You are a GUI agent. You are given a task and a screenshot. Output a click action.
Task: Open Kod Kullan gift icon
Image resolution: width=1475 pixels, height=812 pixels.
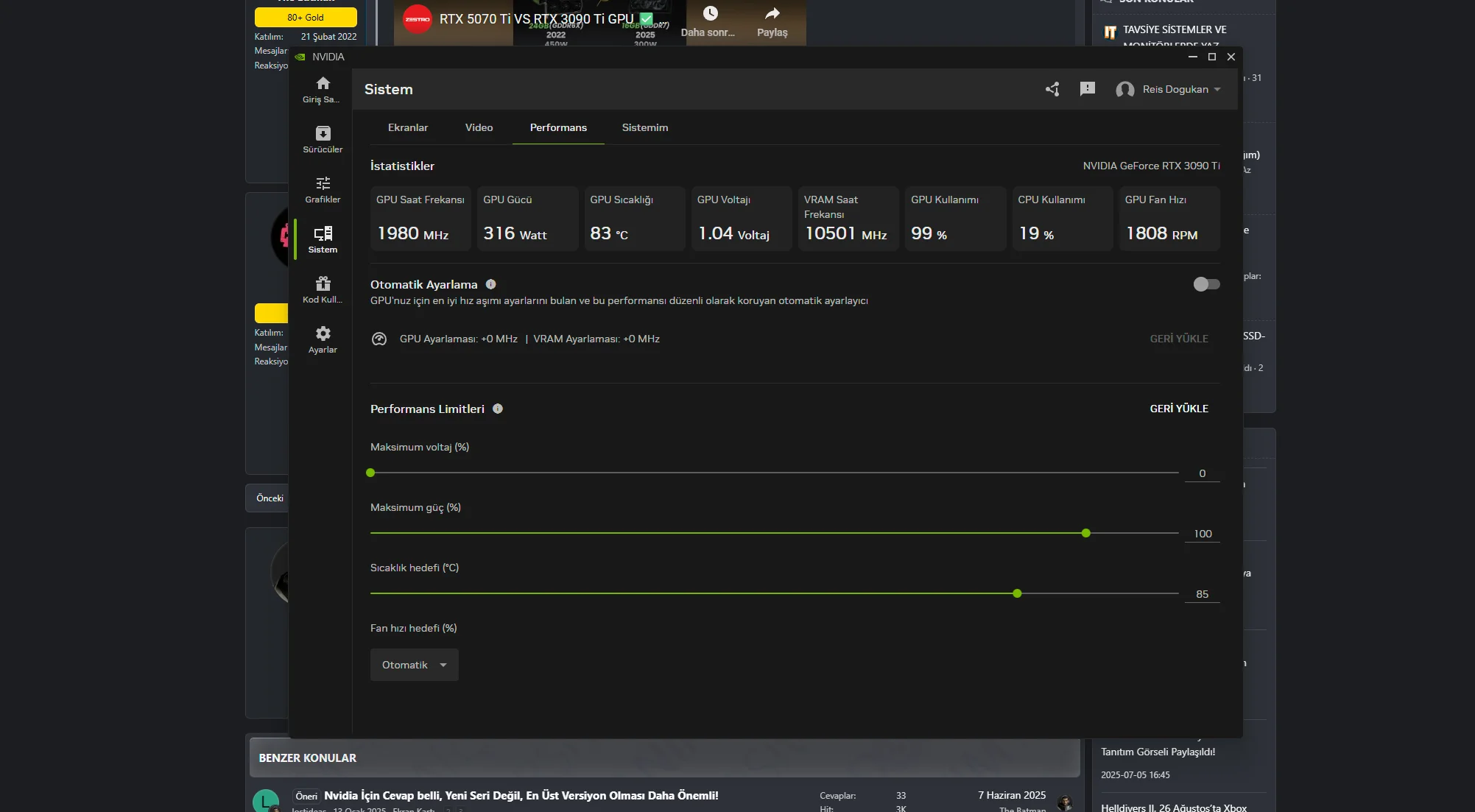tap(323, 289)
